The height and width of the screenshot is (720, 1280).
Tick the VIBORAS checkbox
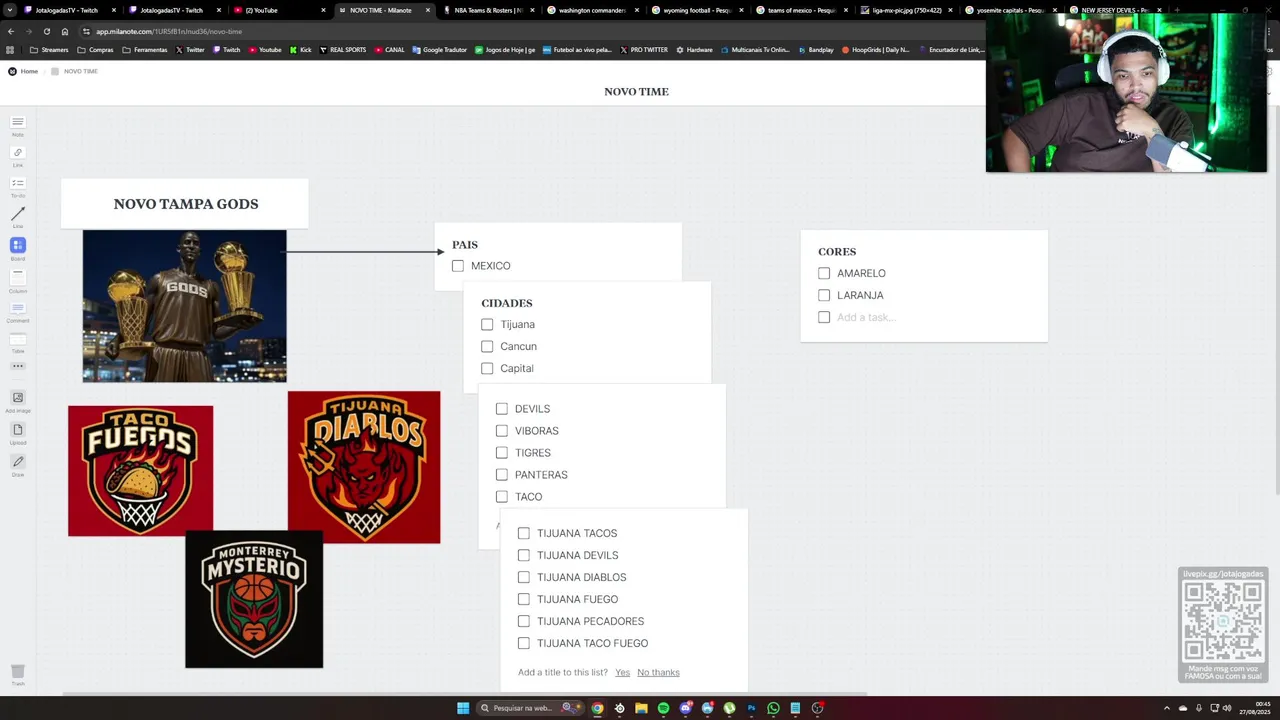tap(502, 431)
